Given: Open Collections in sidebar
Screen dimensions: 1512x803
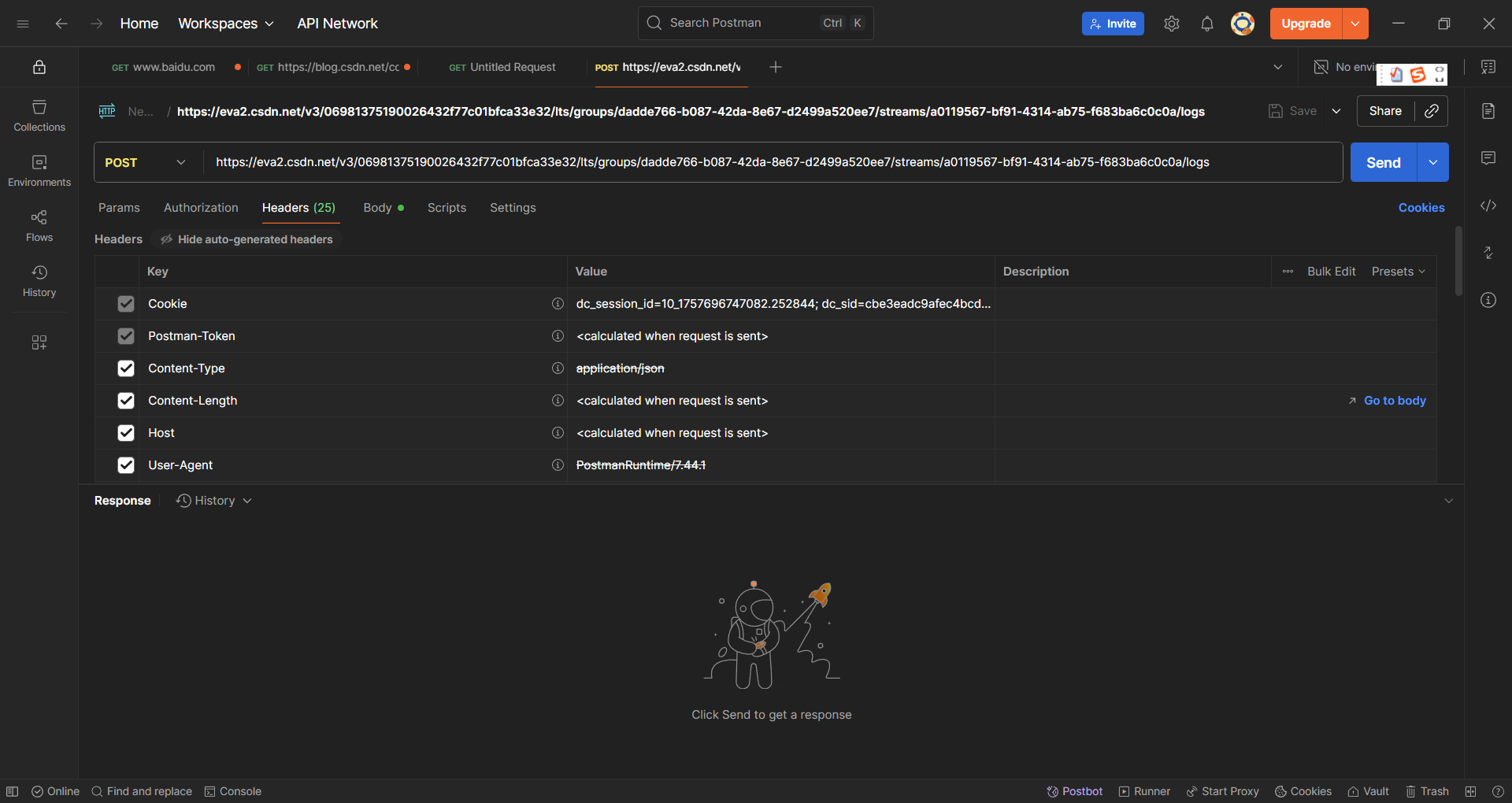Looking at the screenshot, I should (39, 116).
